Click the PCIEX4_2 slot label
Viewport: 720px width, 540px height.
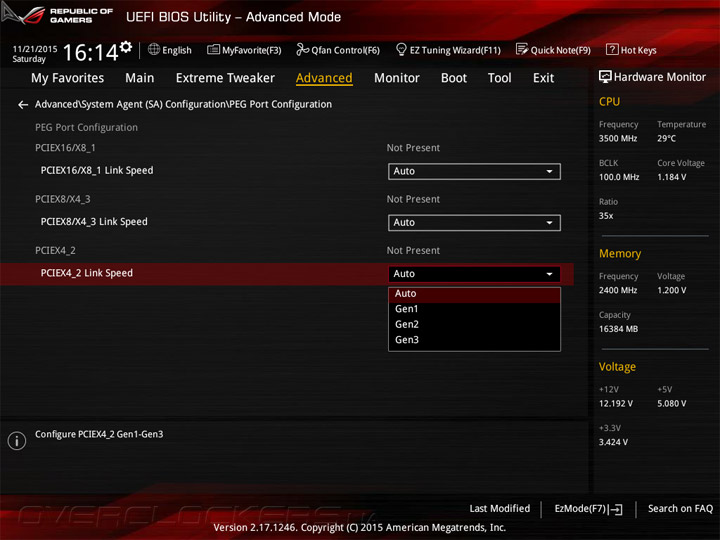click(55, 251)
